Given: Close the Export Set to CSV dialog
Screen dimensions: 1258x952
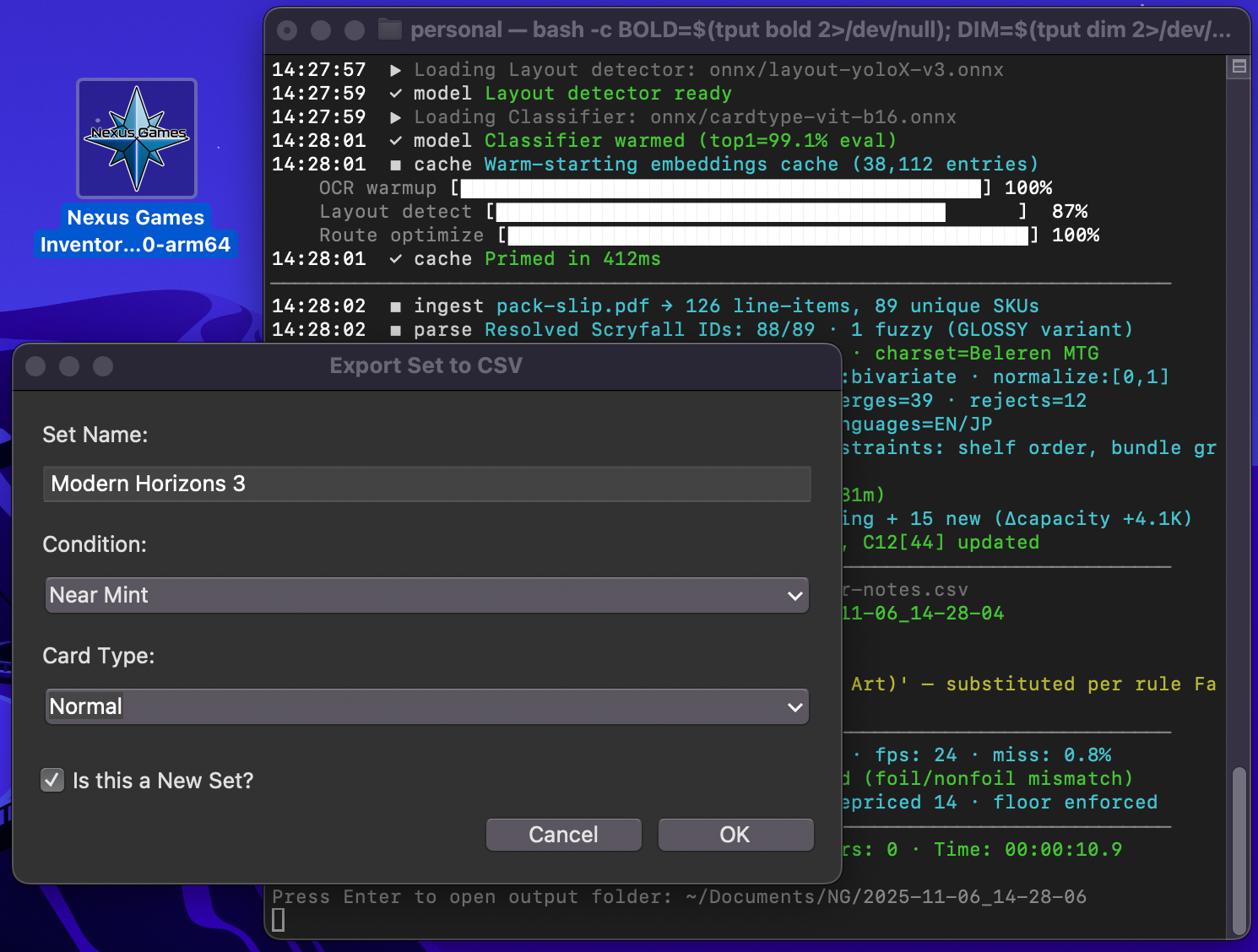Looking at the screenshot, I should tap(35, 366).
